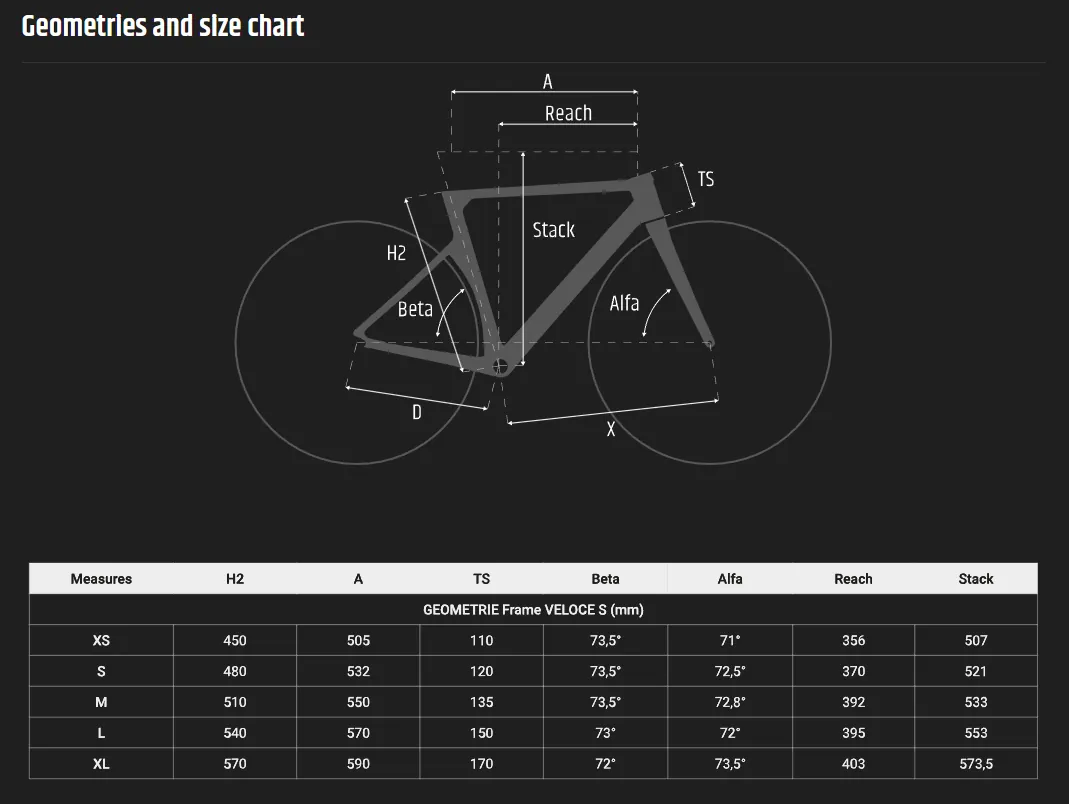Viewport: 1069px width, 804px height.
Task: Select the X label below the diagram
Action: (611, 431)
